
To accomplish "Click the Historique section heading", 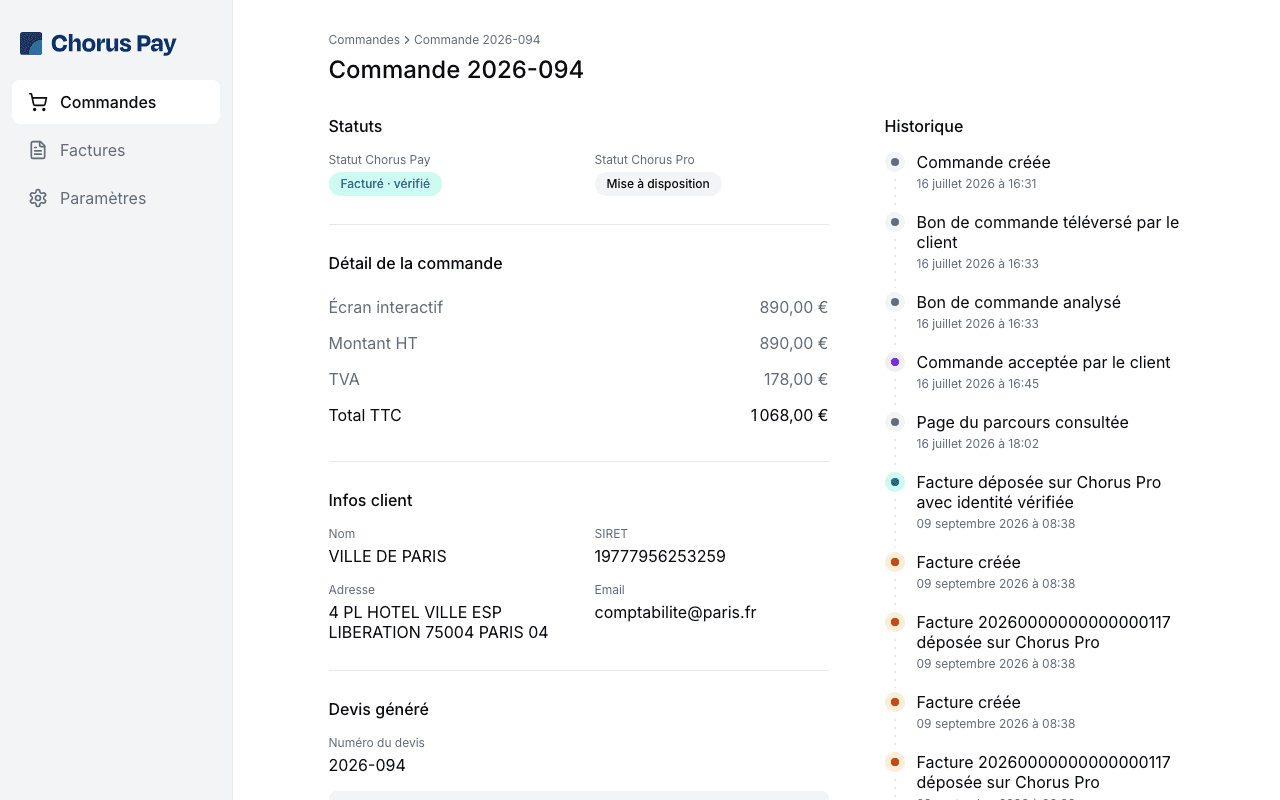I will click(x=924, y=126).
